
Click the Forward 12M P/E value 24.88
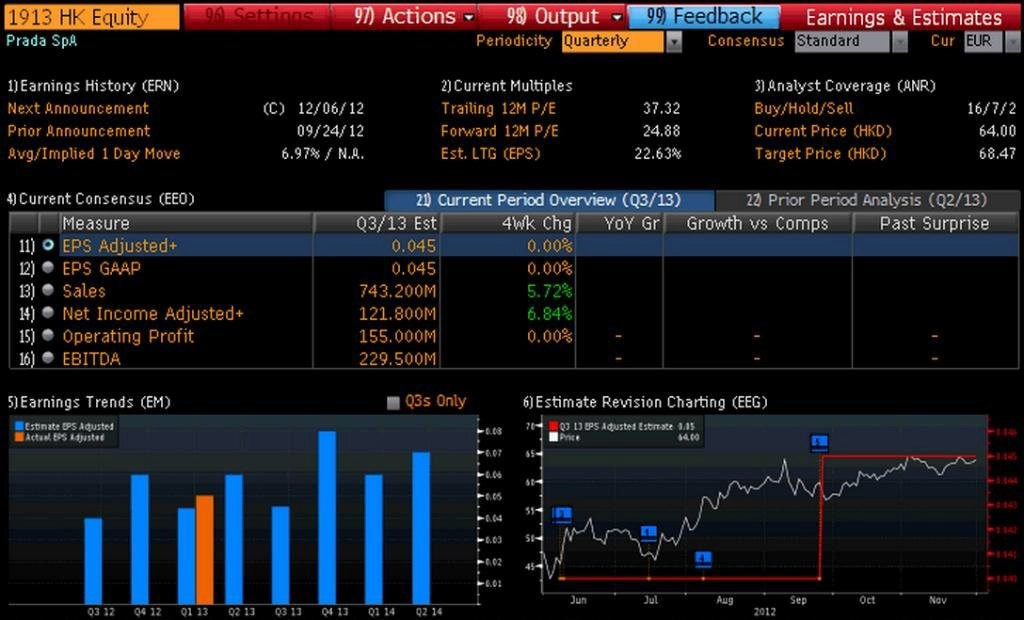pyautogui.click(x=662, y=131)
